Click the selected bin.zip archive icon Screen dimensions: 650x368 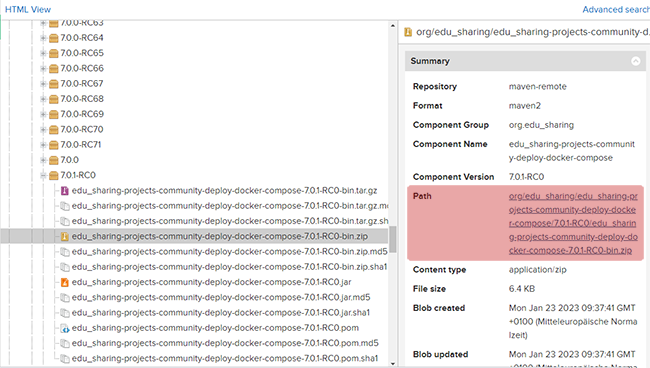click(x=64, y=237)
